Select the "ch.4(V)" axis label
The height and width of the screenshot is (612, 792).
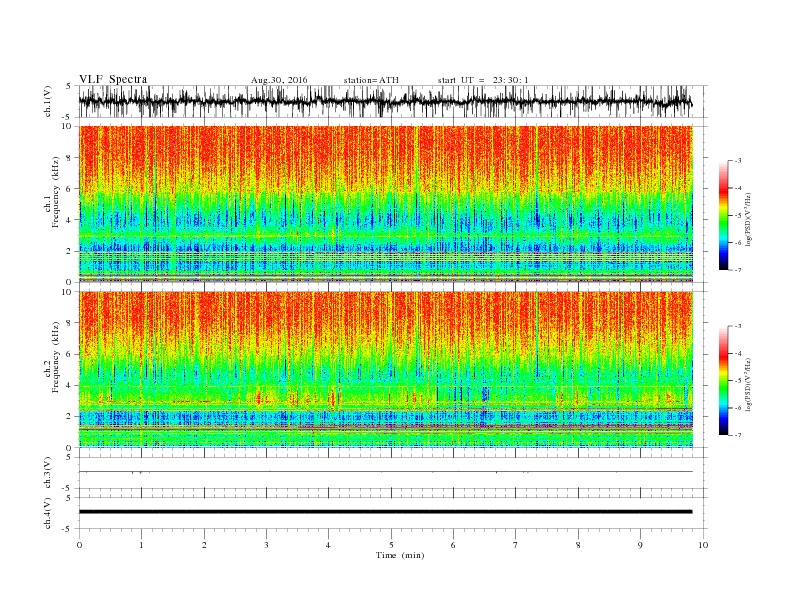pos(48,514)
